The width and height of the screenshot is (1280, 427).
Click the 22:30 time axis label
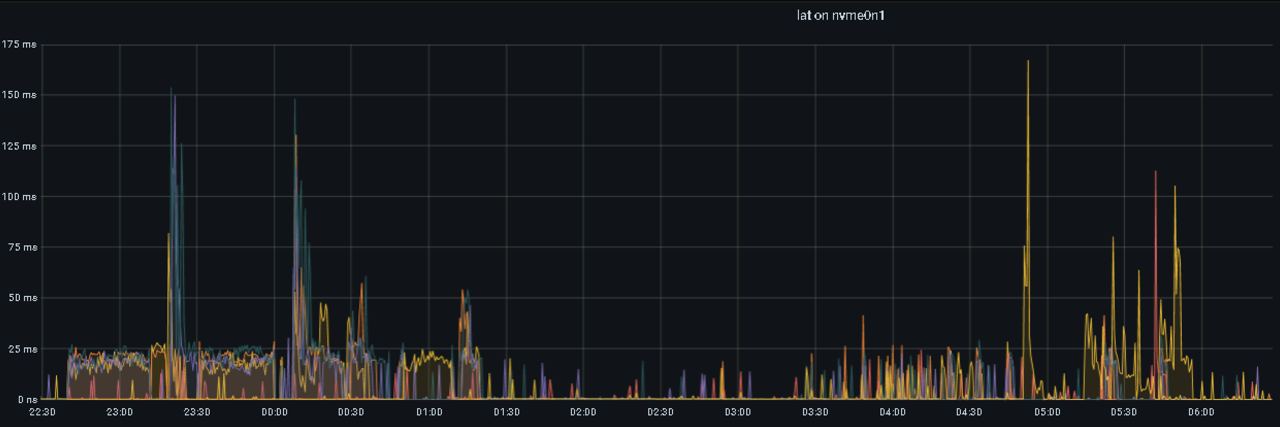[x=43, y=412]
